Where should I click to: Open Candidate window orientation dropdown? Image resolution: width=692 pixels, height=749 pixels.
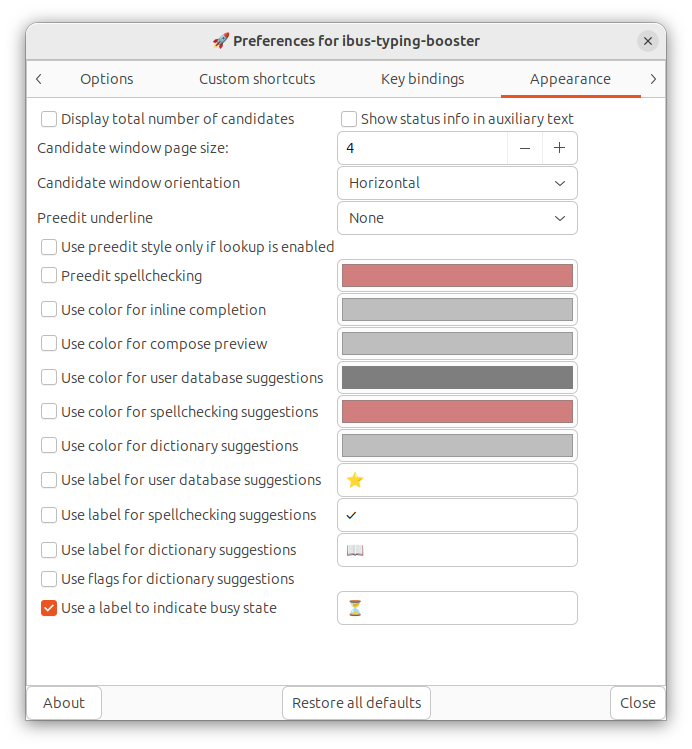tap(457, 183)
